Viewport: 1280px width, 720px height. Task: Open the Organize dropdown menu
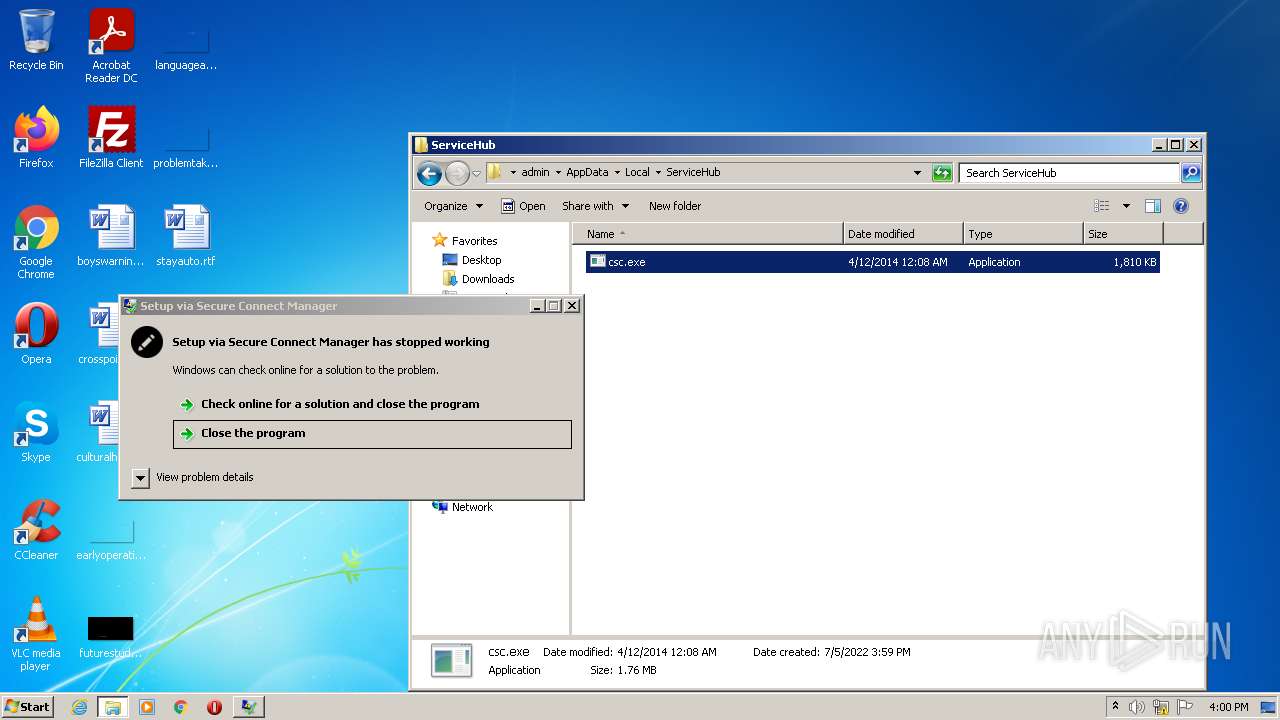[453, 206]
